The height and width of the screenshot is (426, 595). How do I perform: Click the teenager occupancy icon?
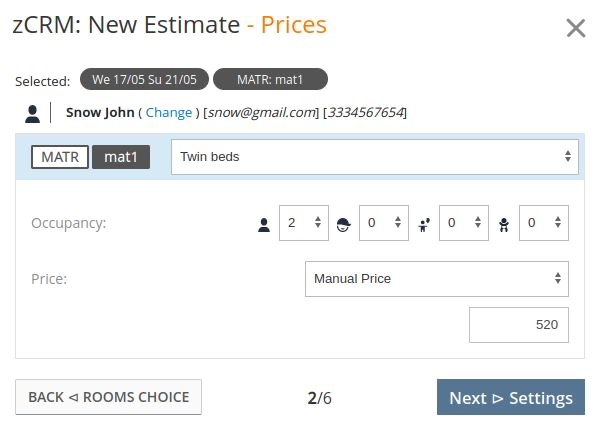coord(344,225)
